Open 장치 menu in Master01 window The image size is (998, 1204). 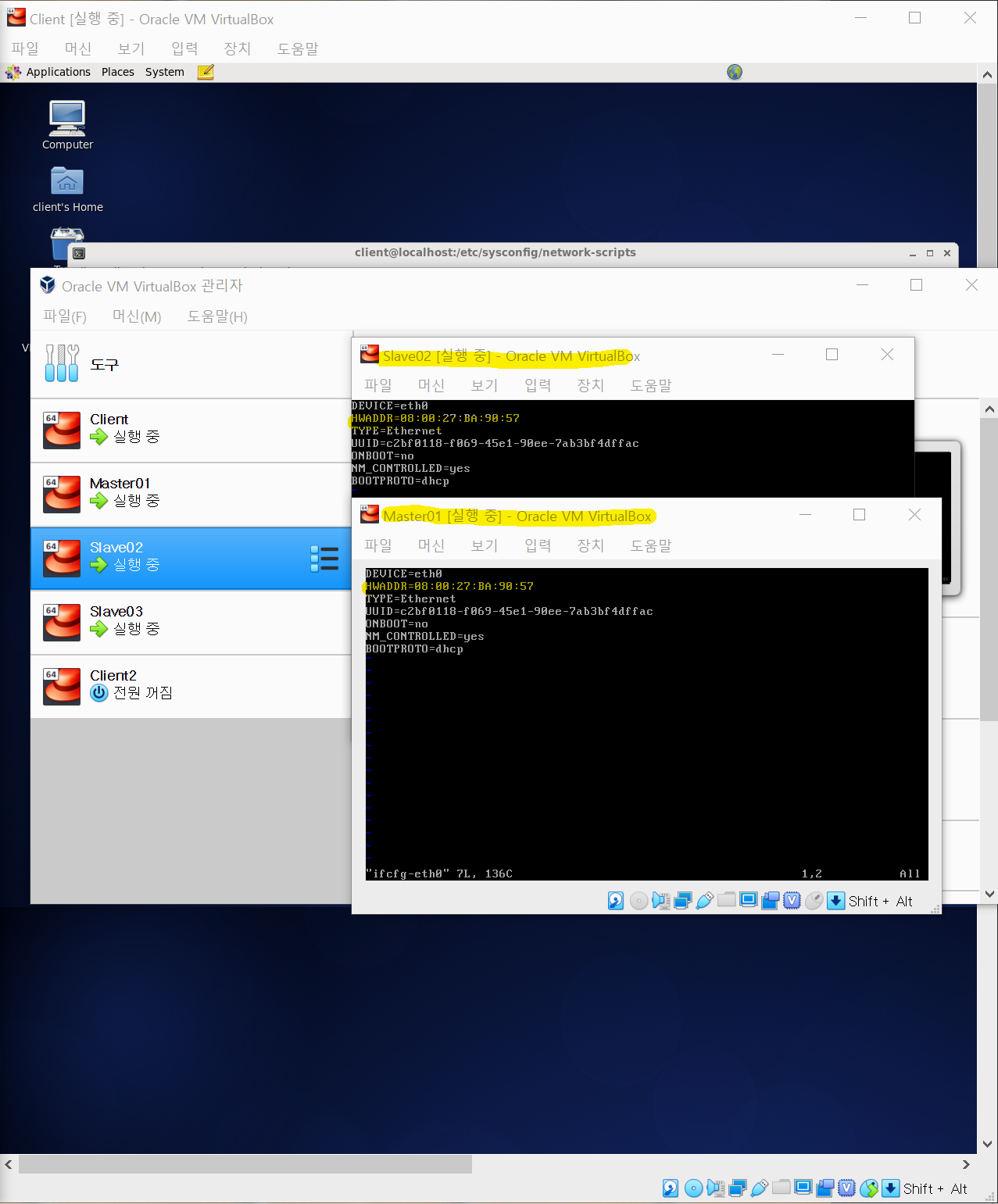(591, 545)
